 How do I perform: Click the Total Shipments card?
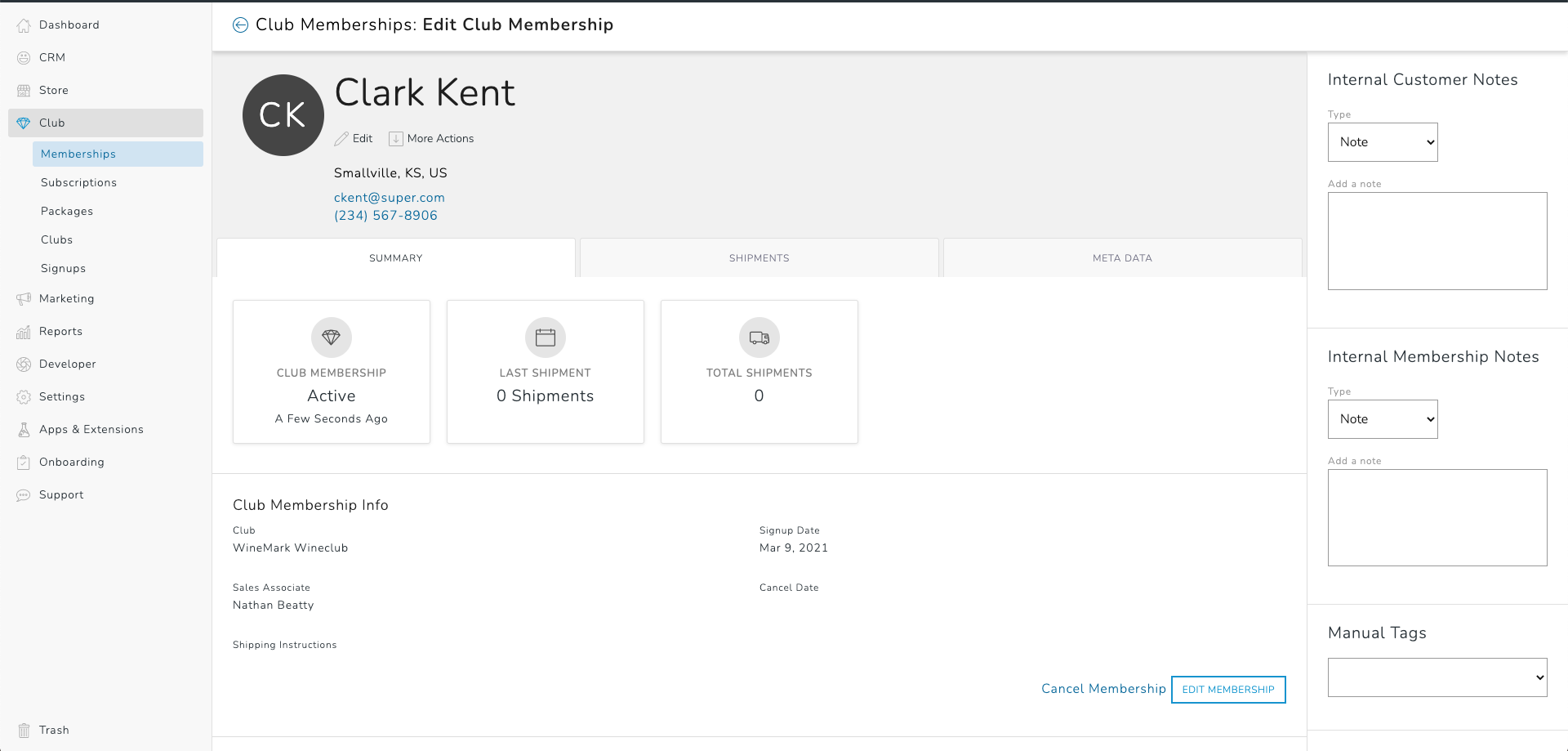point(759,372)
